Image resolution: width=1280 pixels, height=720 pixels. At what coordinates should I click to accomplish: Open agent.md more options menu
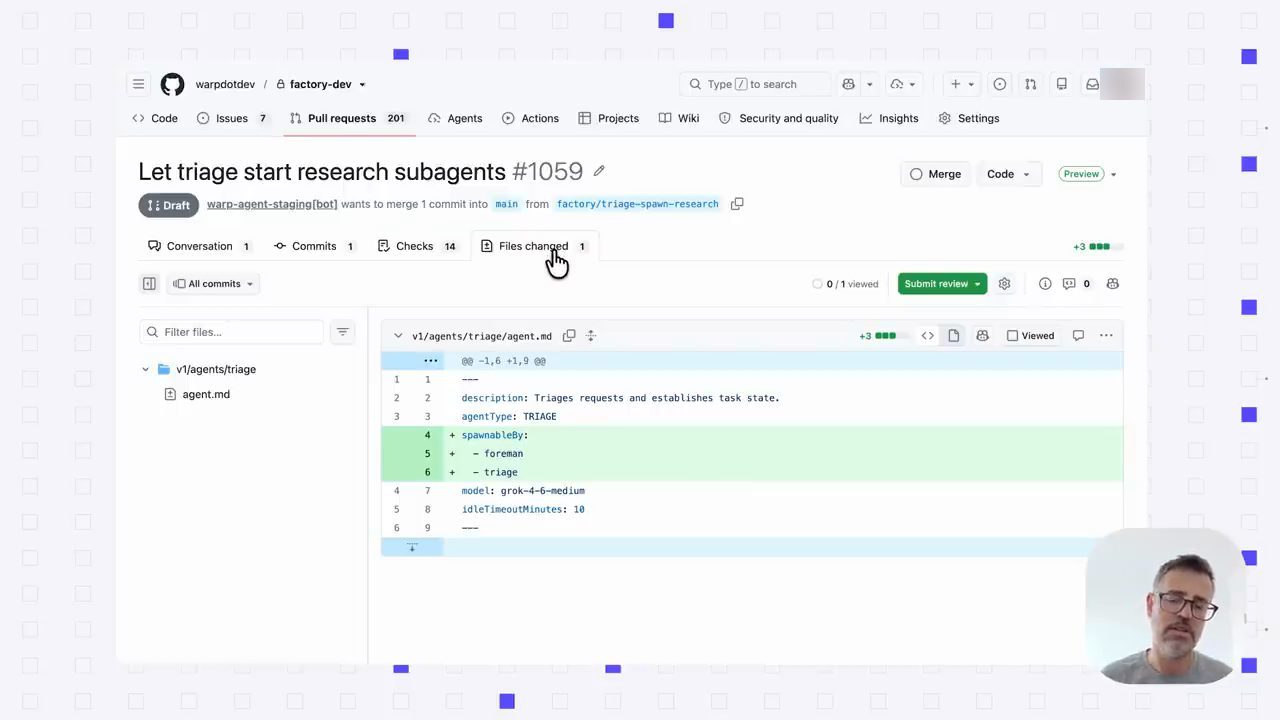click(1106, 336)
